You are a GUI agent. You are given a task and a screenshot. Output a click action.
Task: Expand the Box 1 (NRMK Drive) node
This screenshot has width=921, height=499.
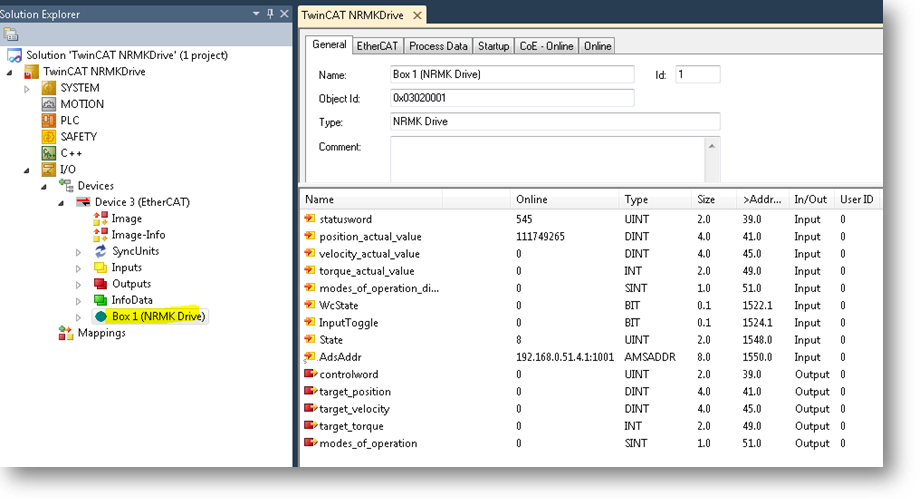(78, 317)
